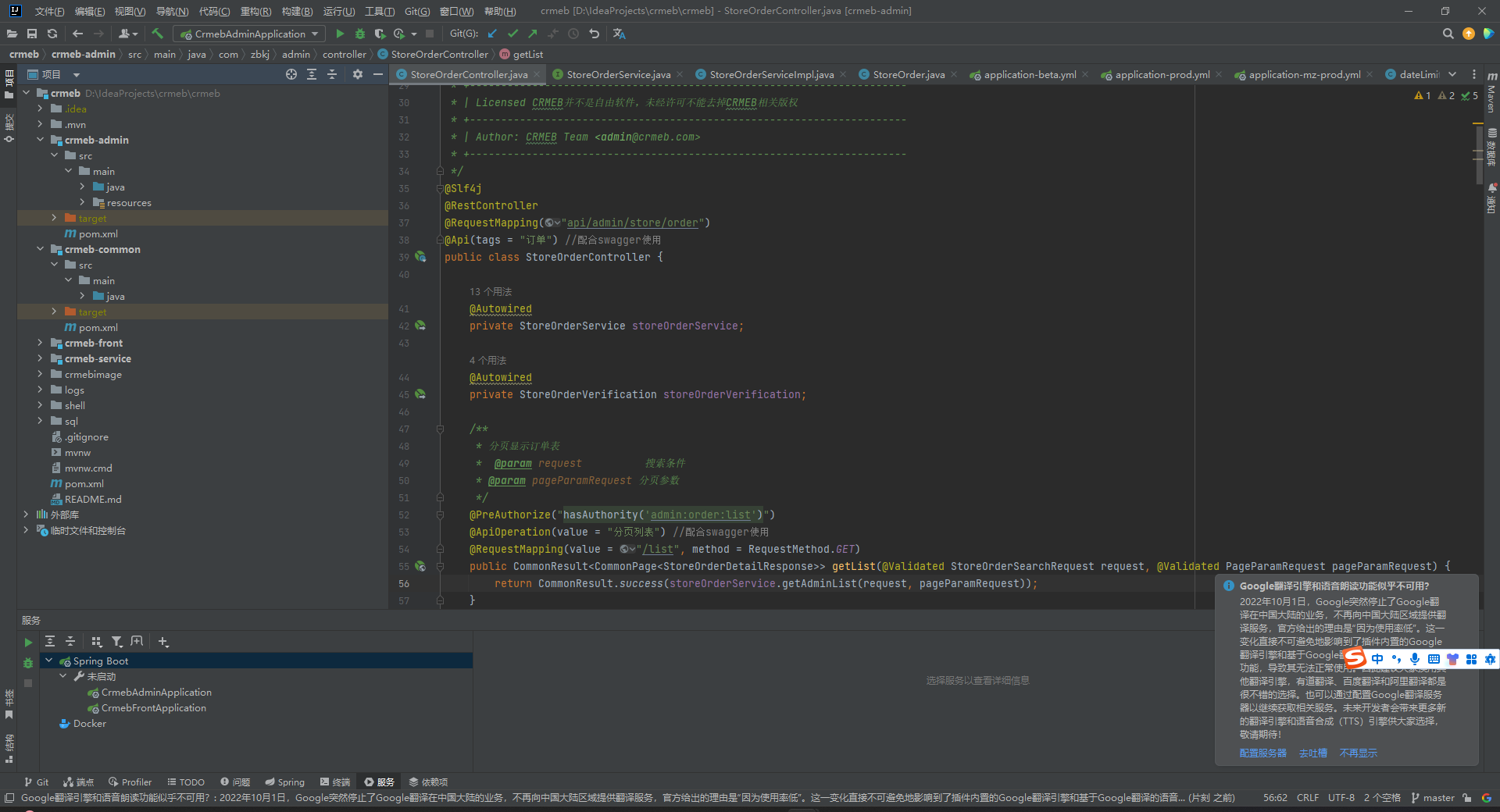Click 不再显示 link in notification
This screenshot has height=812, width=1500.
pos(1358,753)
